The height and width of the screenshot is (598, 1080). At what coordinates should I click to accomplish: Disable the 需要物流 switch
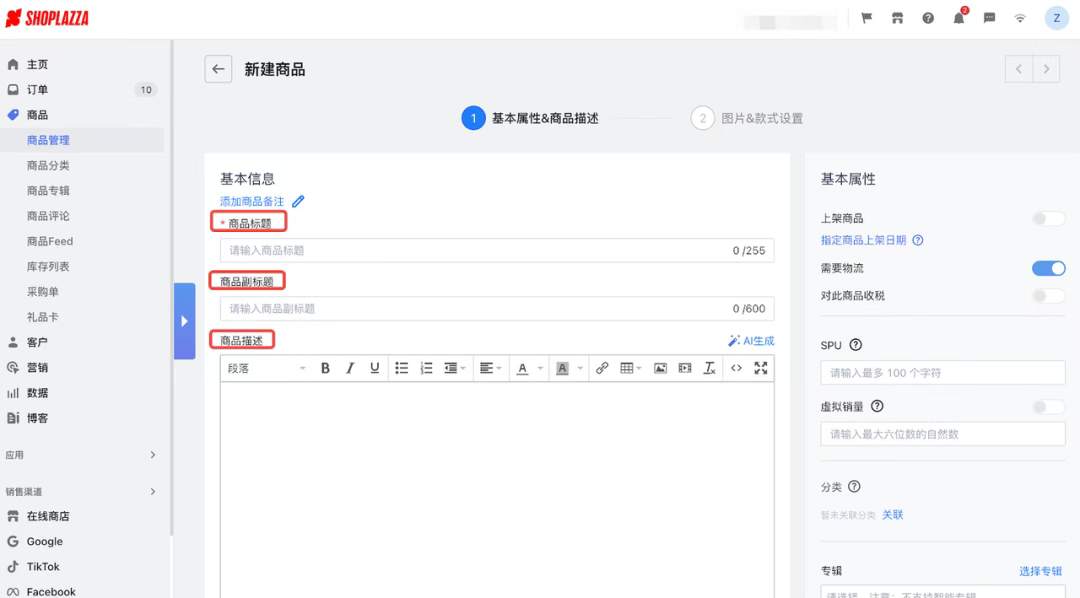(x=1047, y=268)
